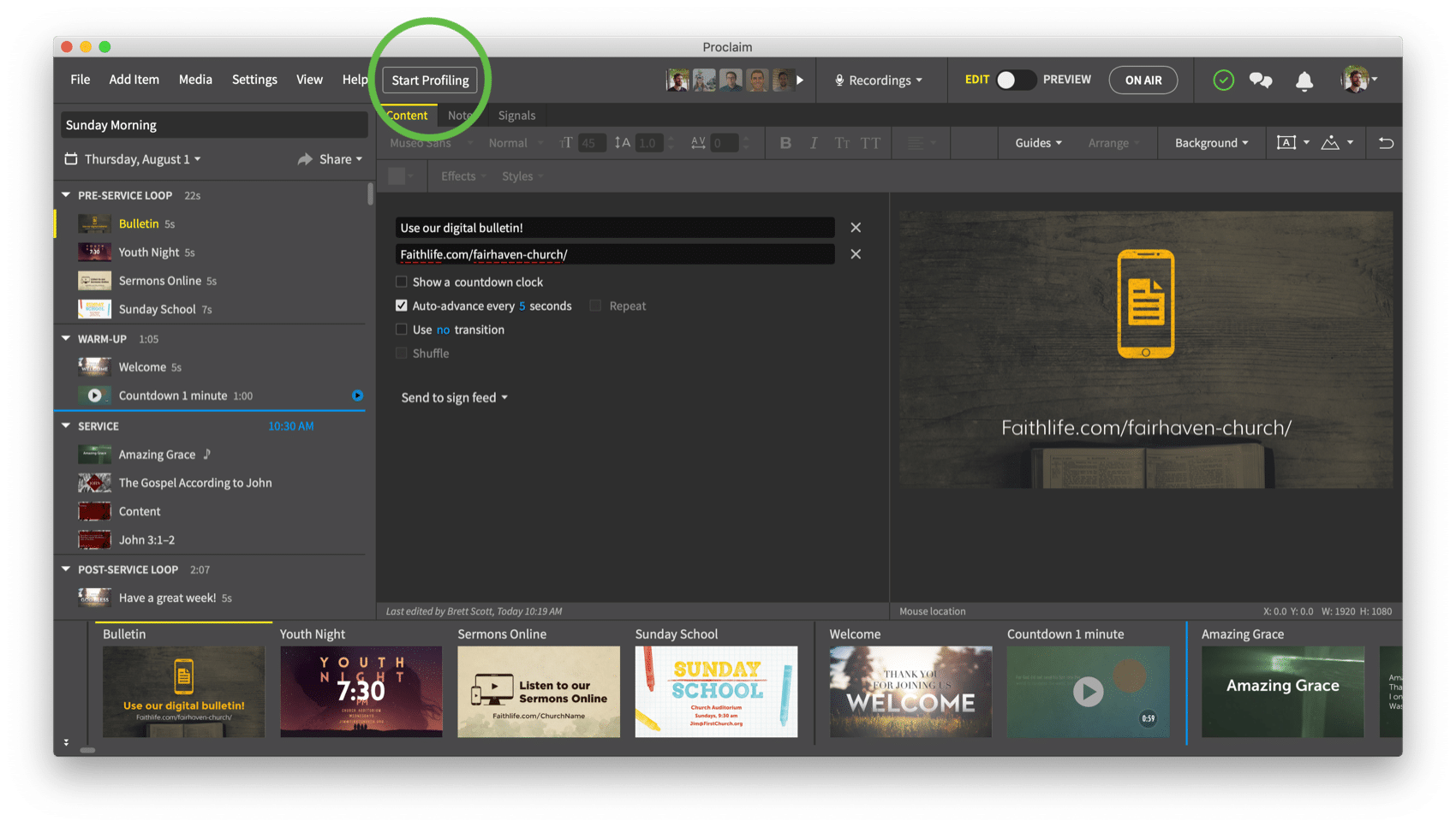This screenshot has width=1456, height=827.
Task: Select the Youth Night slide thumbnail
Action: tap(361, 692)
